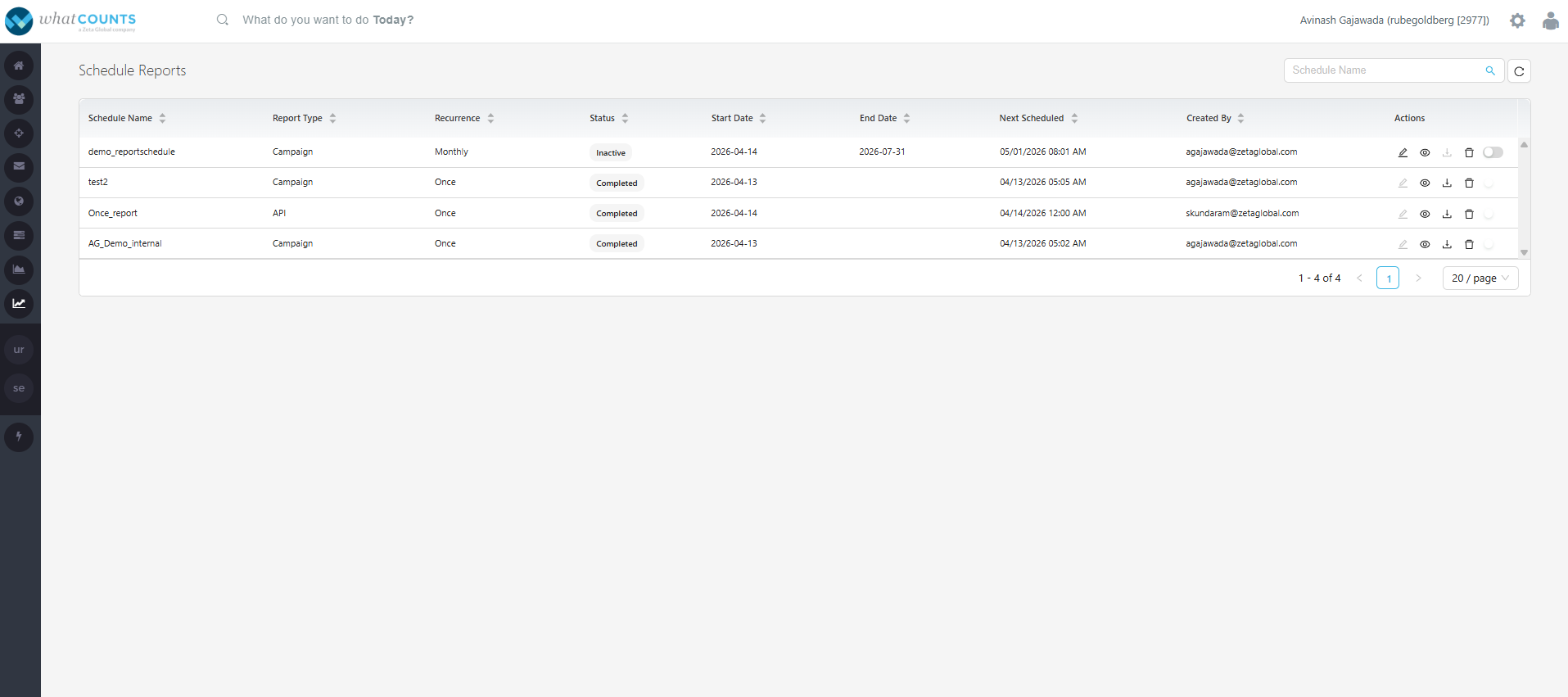
Task: Edit the demo_reportschedule schedule with pencil icon
Action: click(1403, 152)
